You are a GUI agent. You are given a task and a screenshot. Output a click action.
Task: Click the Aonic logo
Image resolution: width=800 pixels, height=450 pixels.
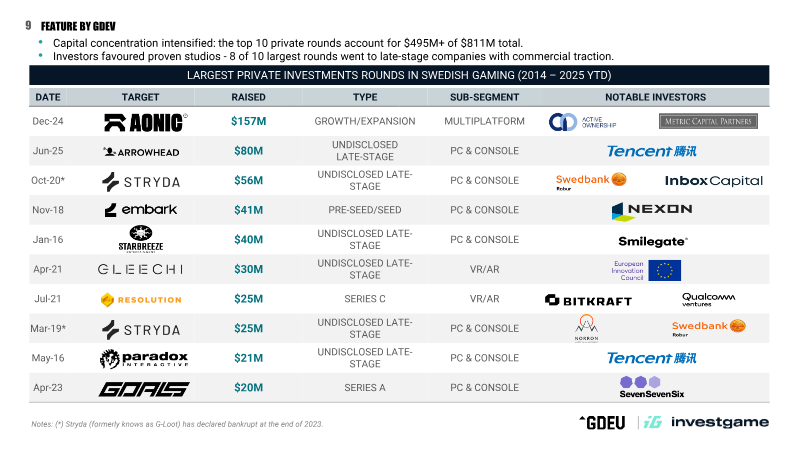coord(146,122)
